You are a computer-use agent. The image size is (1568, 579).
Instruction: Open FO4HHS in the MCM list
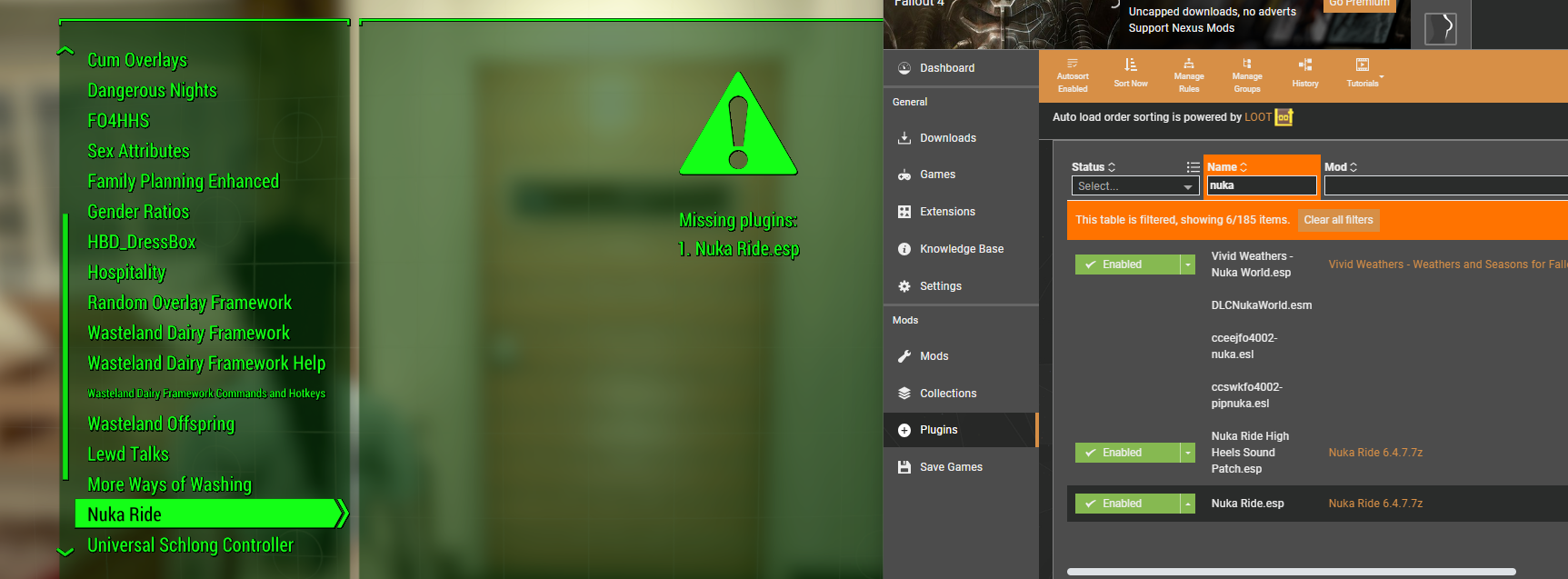coord(118,121)
